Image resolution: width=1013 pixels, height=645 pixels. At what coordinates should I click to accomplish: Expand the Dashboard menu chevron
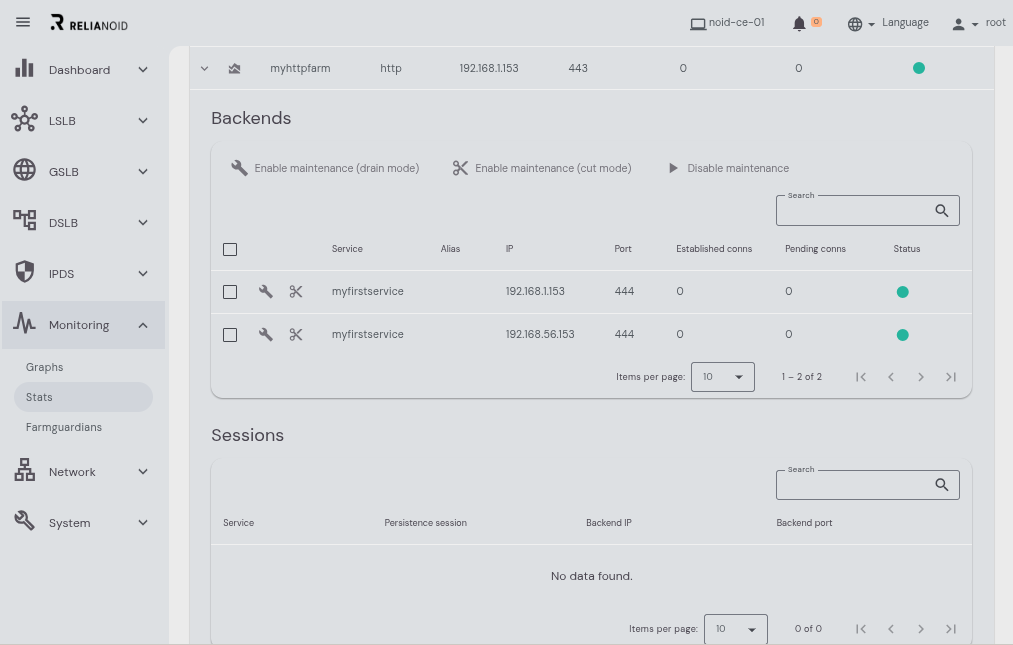[143, 70]
